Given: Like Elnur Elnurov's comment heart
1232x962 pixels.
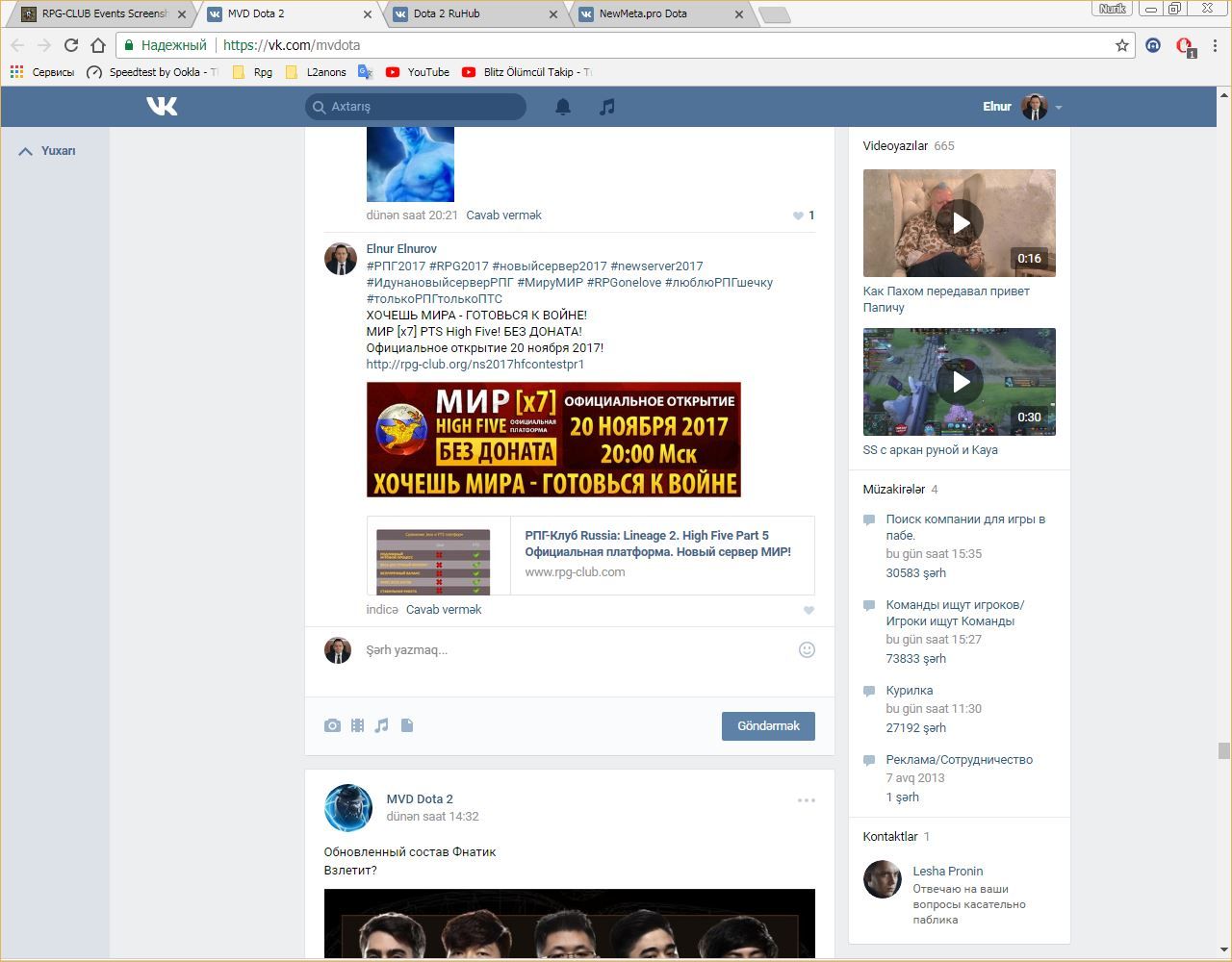Looking at the screenshot, I should (x=808, y=610).
